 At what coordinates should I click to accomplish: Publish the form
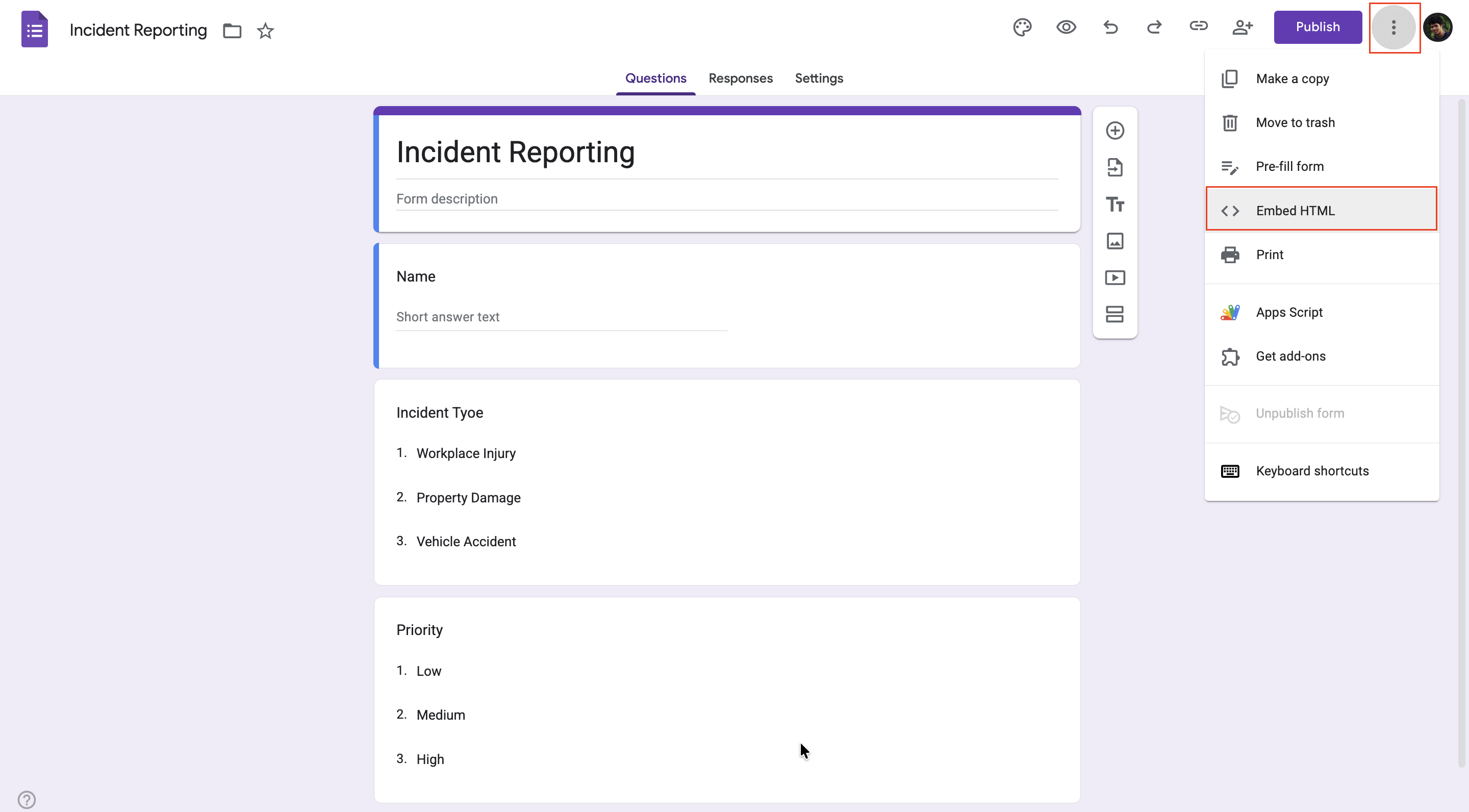click(x=1318, y=27)
